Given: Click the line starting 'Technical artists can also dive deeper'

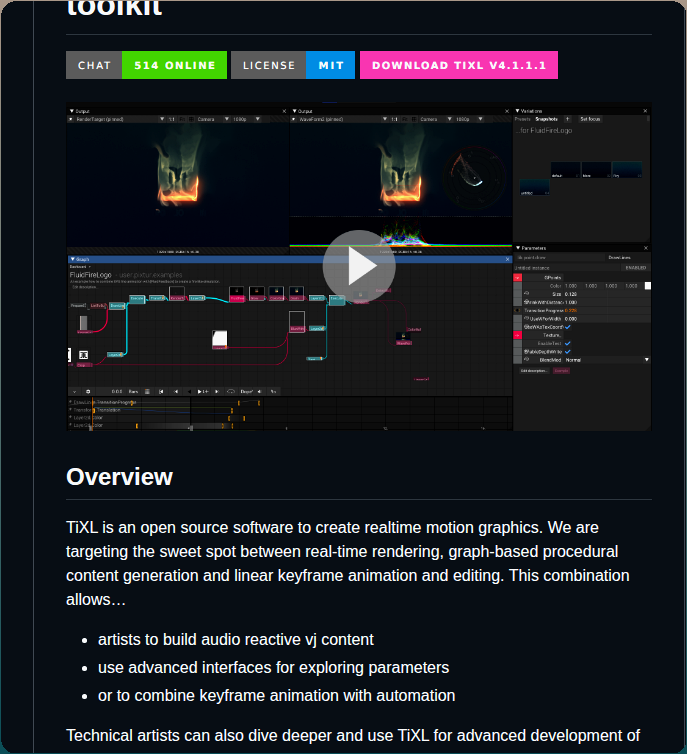Looking at the screenshot, I should click(353, 736).
